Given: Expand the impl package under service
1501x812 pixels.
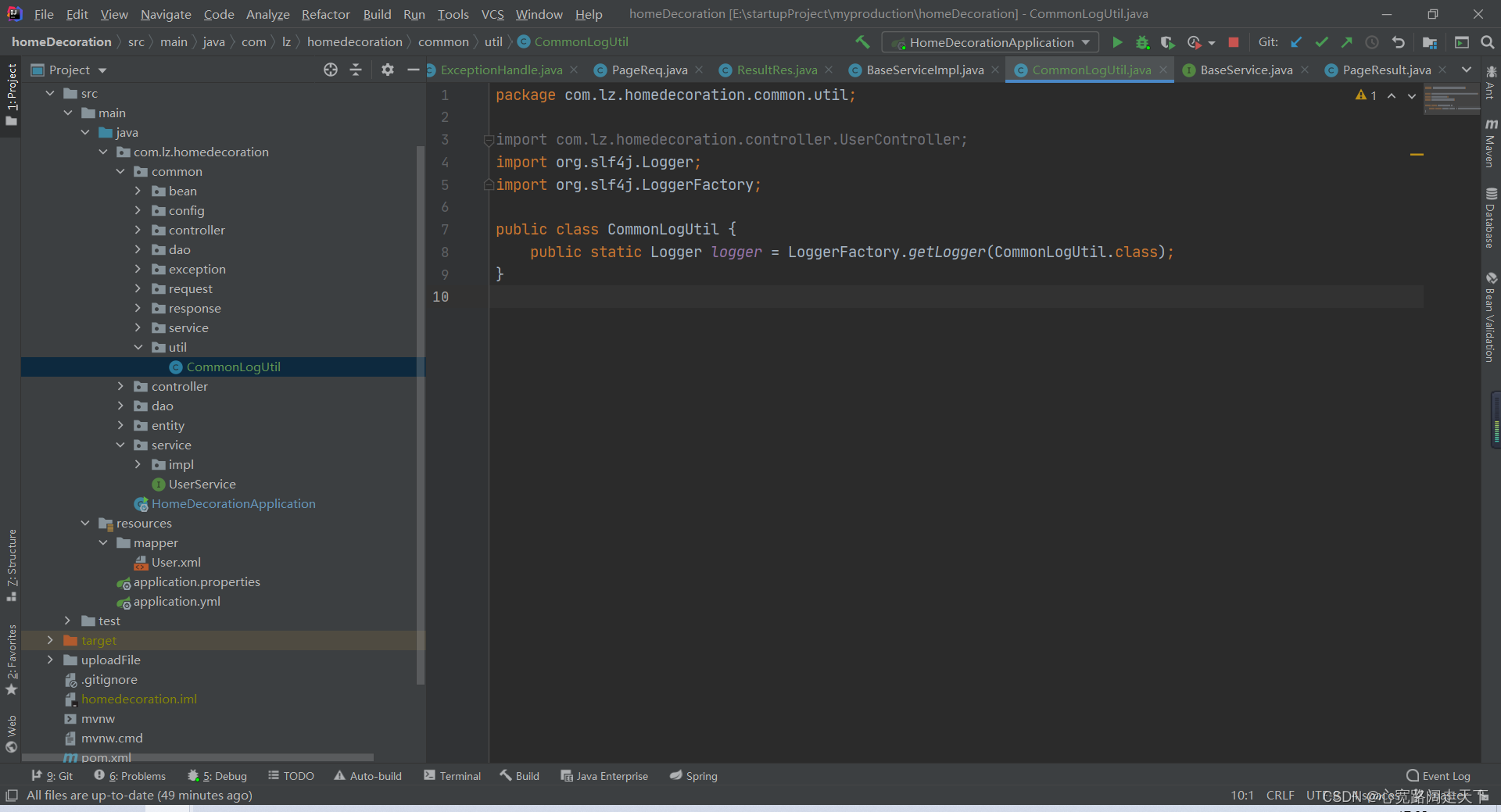Looking at the screenshot, I should [x=138, y=464].
